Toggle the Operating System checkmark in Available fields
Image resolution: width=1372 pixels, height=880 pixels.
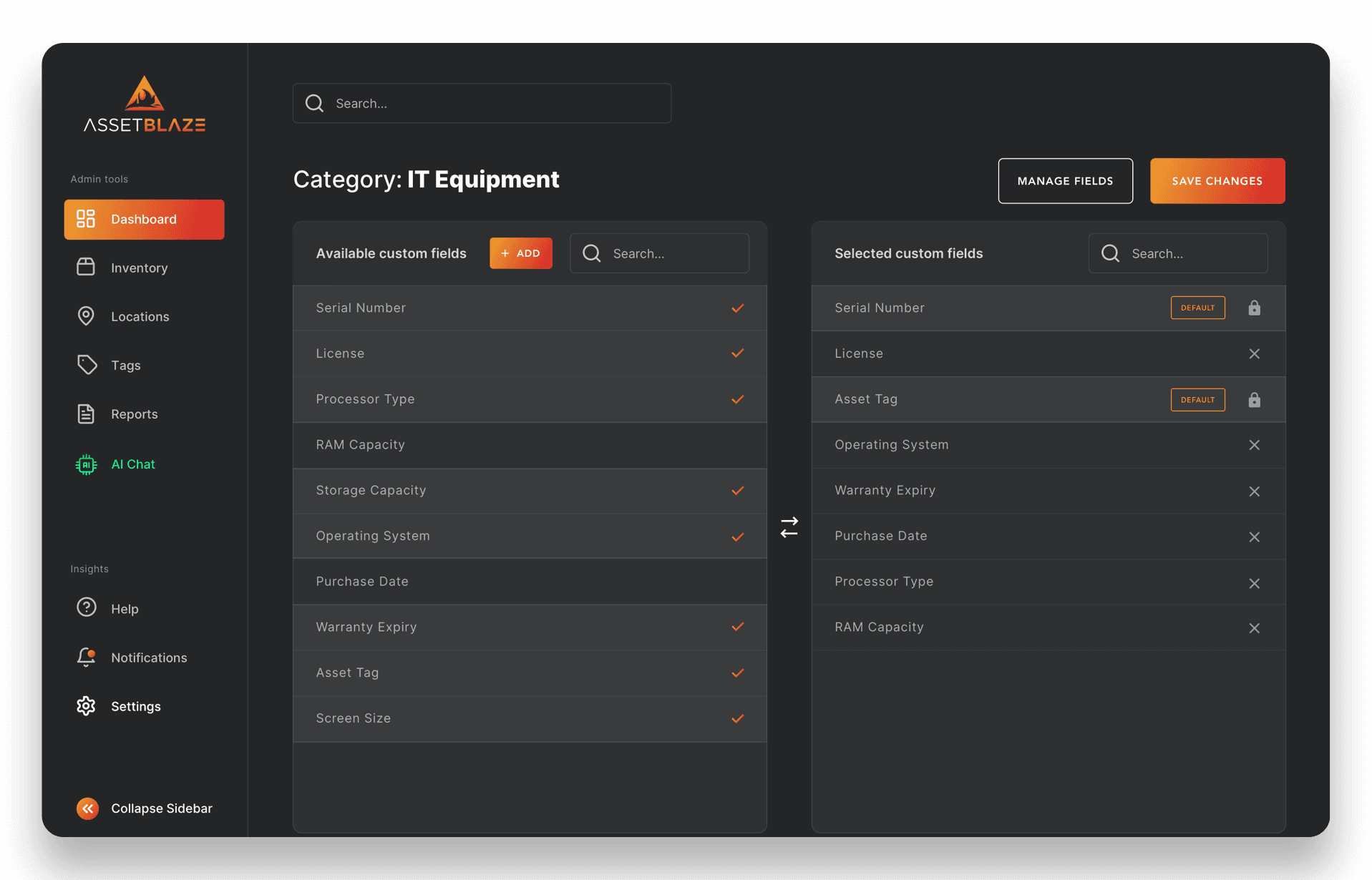(738, 537)
